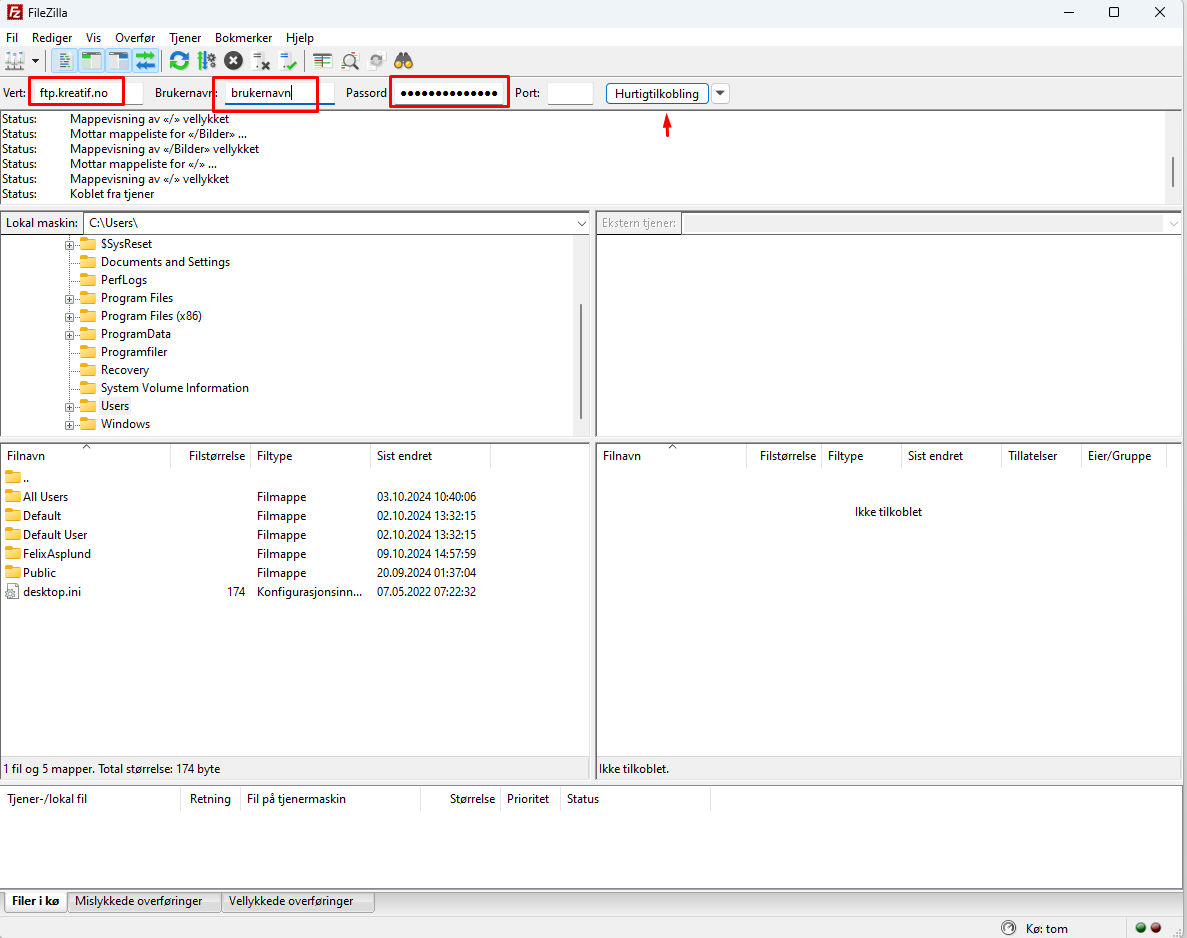Open the Bokmerker menu

pos(243,37)
